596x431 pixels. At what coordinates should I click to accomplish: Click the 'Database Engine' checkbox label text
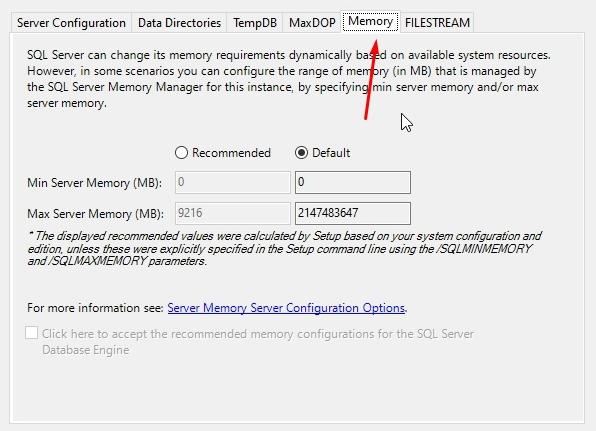point(86,350)
